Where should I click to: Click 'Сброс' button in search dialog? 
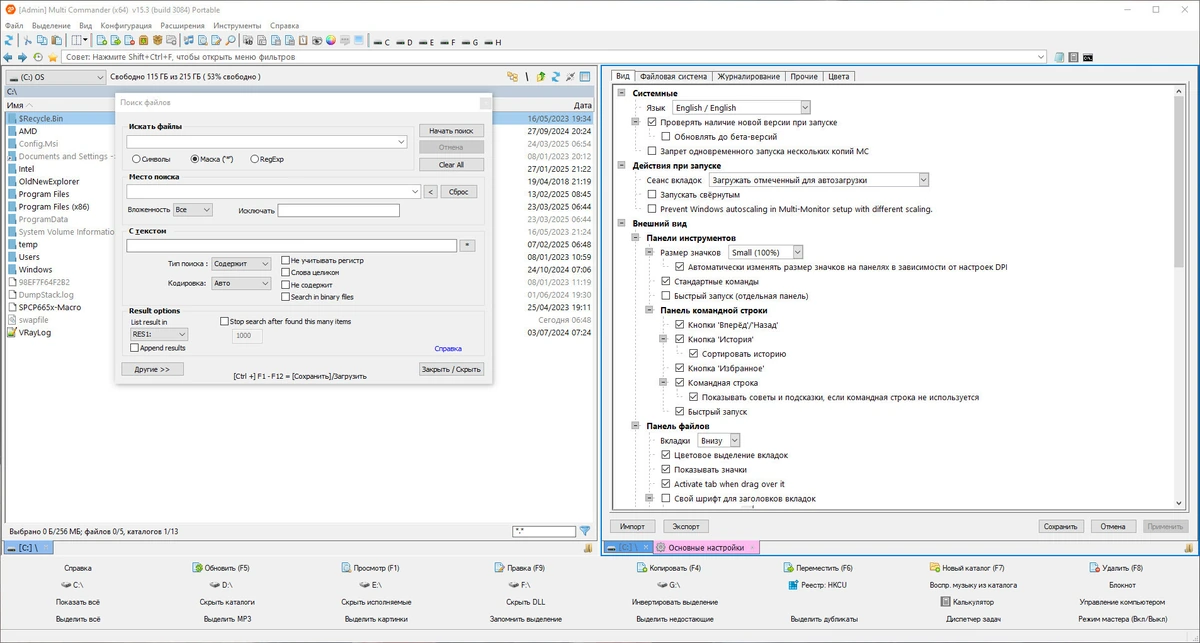pos(458,192)
